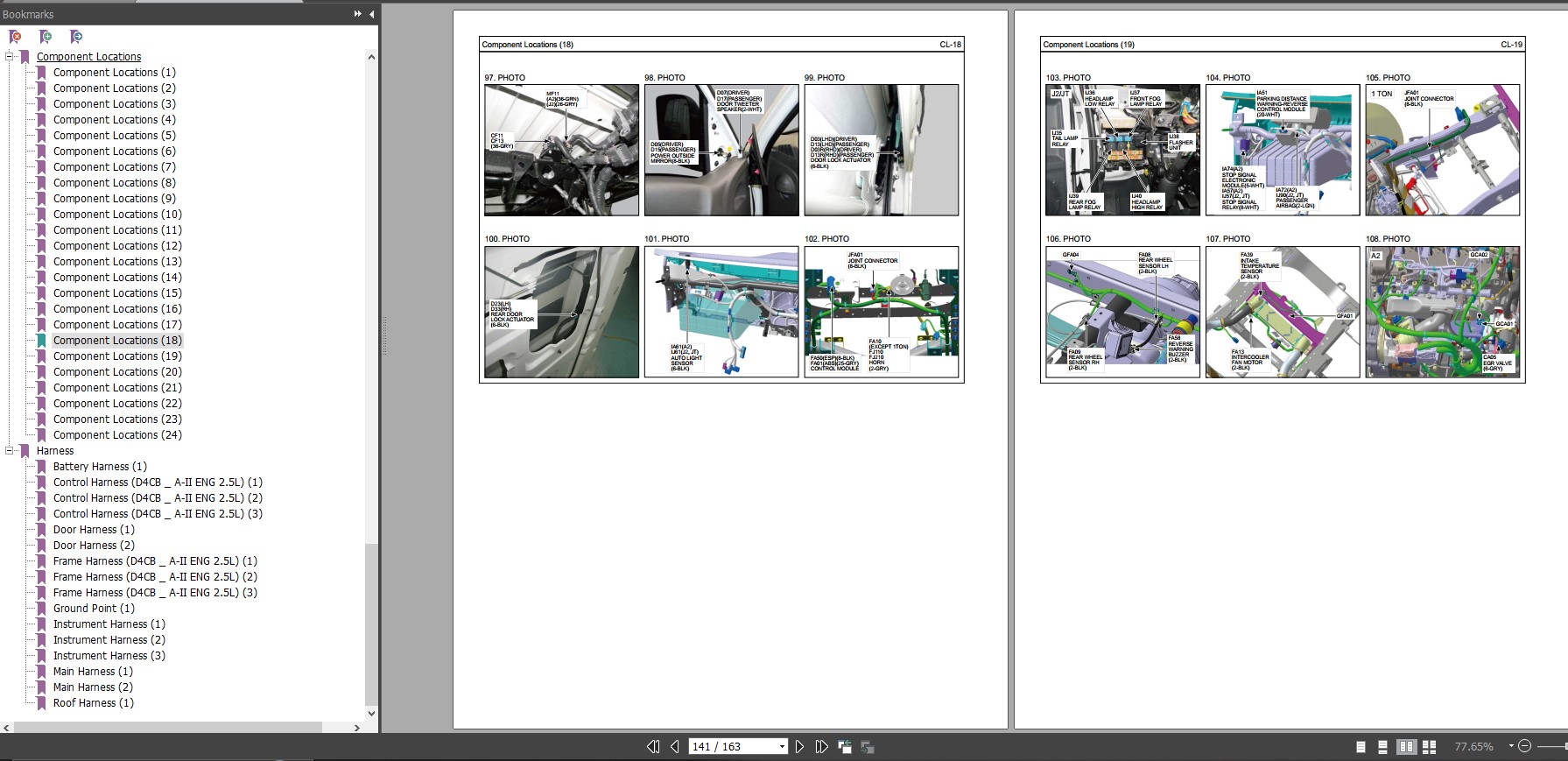Collapse the Component Locations bookmark tree

[x=11, y=57]
